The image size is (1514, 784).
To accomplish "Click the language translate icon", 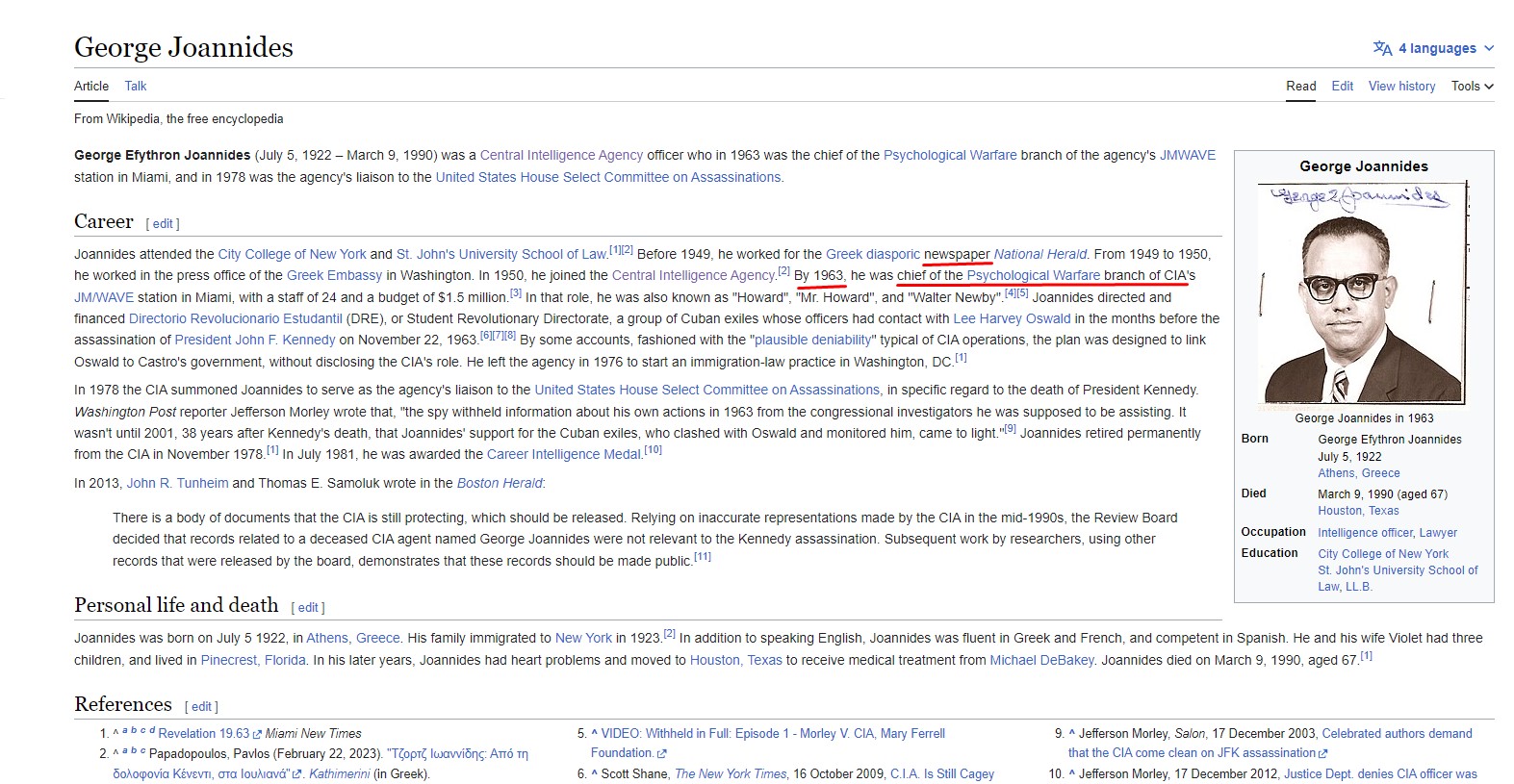I will pos(1382,48).
